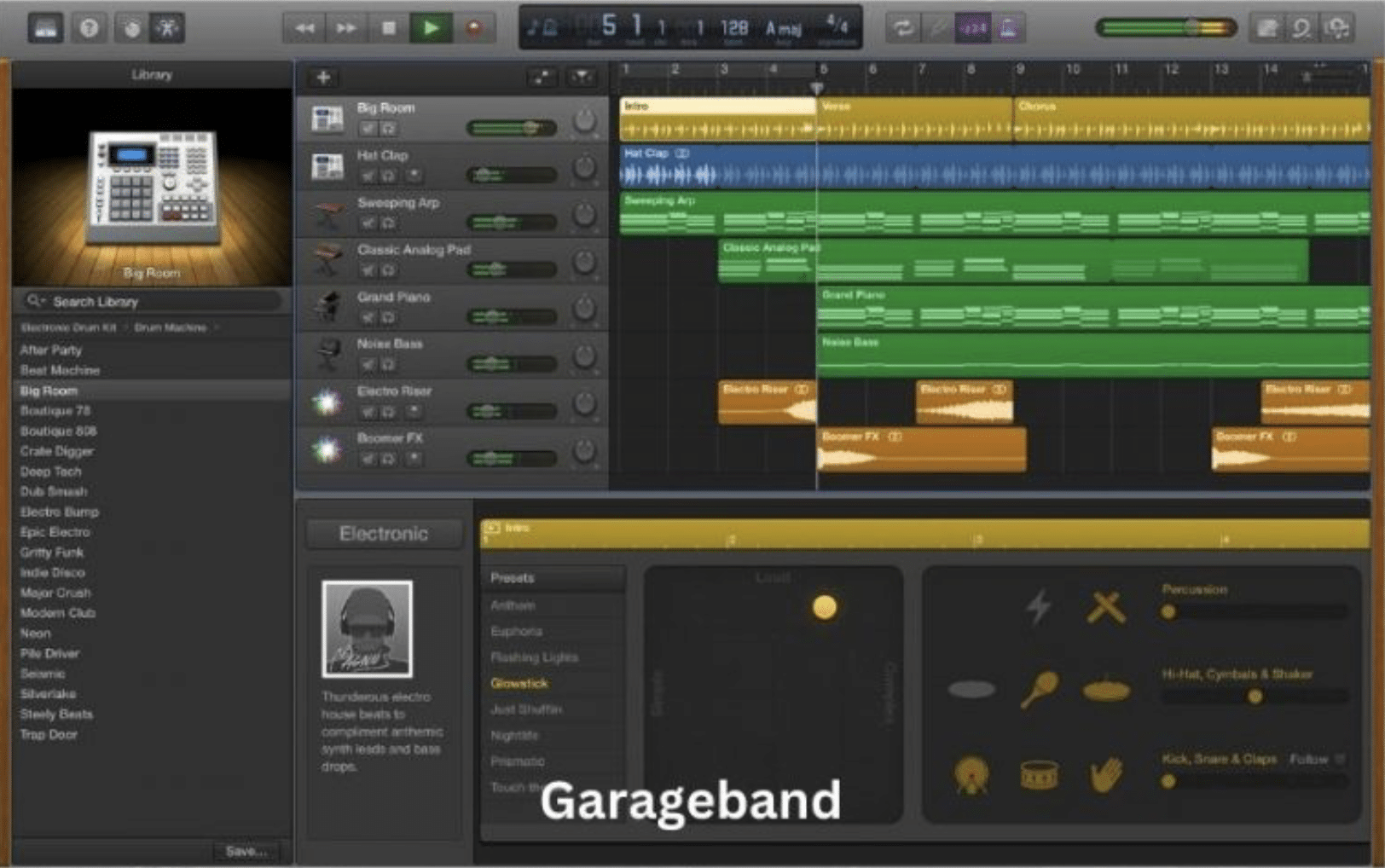Viewport: 1385px width, 868px height.
Task: Toggle the Editors scissors button
Action: [x=167, y=28]
